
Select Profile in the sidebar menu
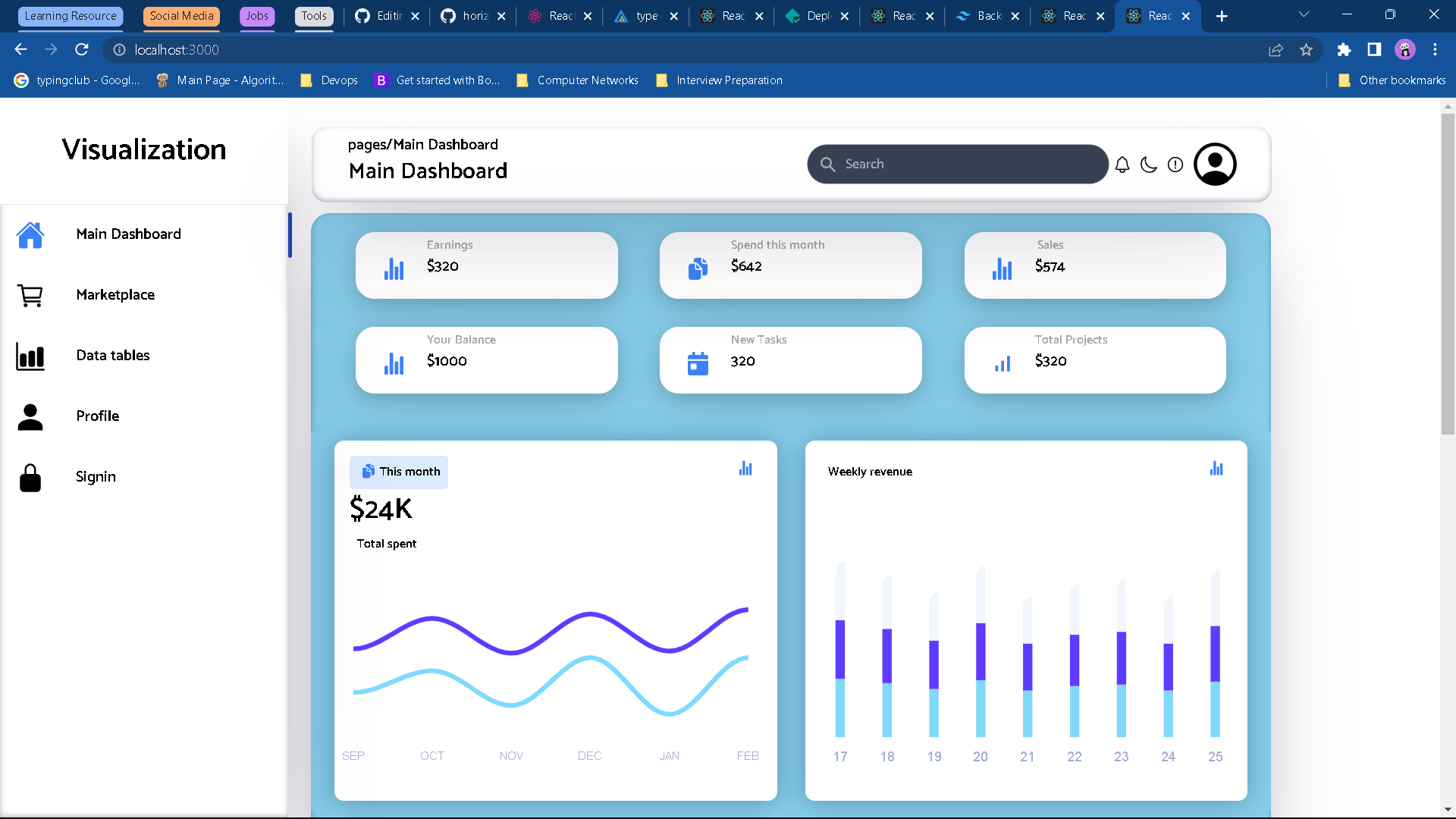[x=97, y=416]
